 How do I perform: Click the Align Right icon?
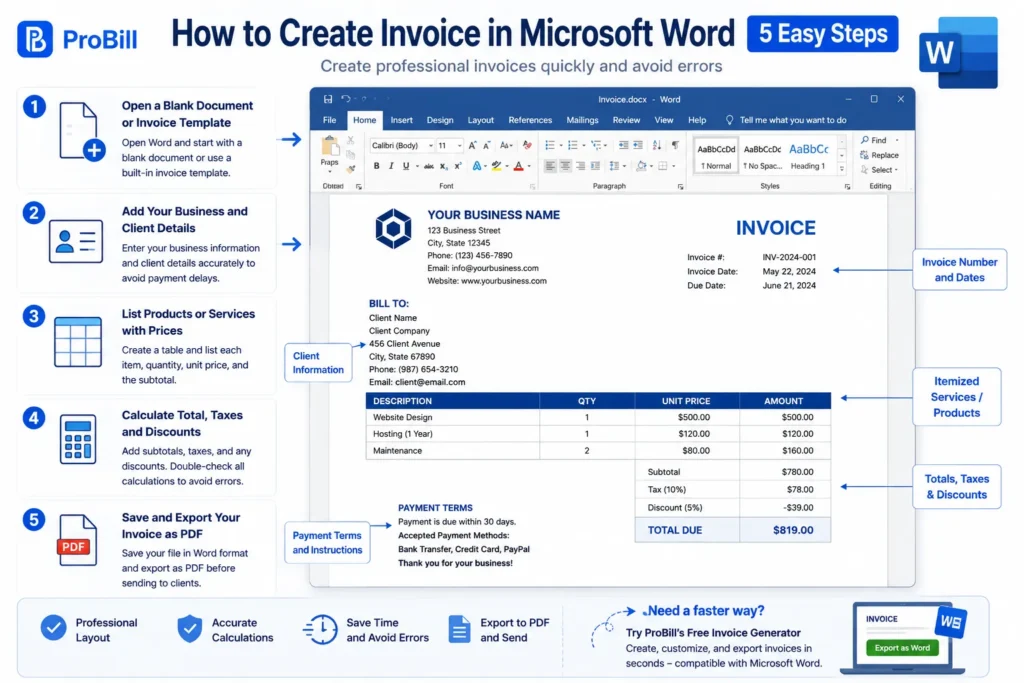pos(581,166)
